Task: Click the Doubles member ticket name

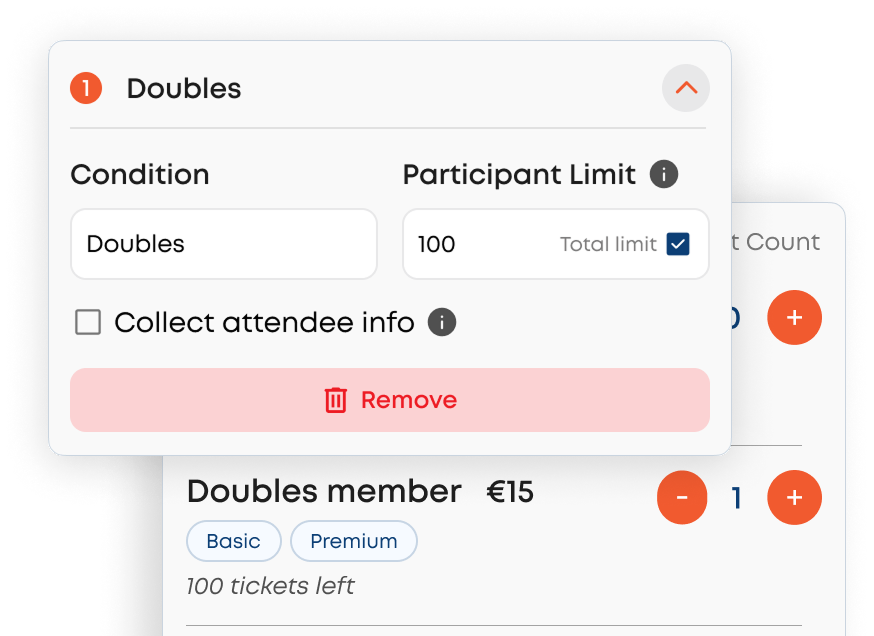Action: coord(324,492)
